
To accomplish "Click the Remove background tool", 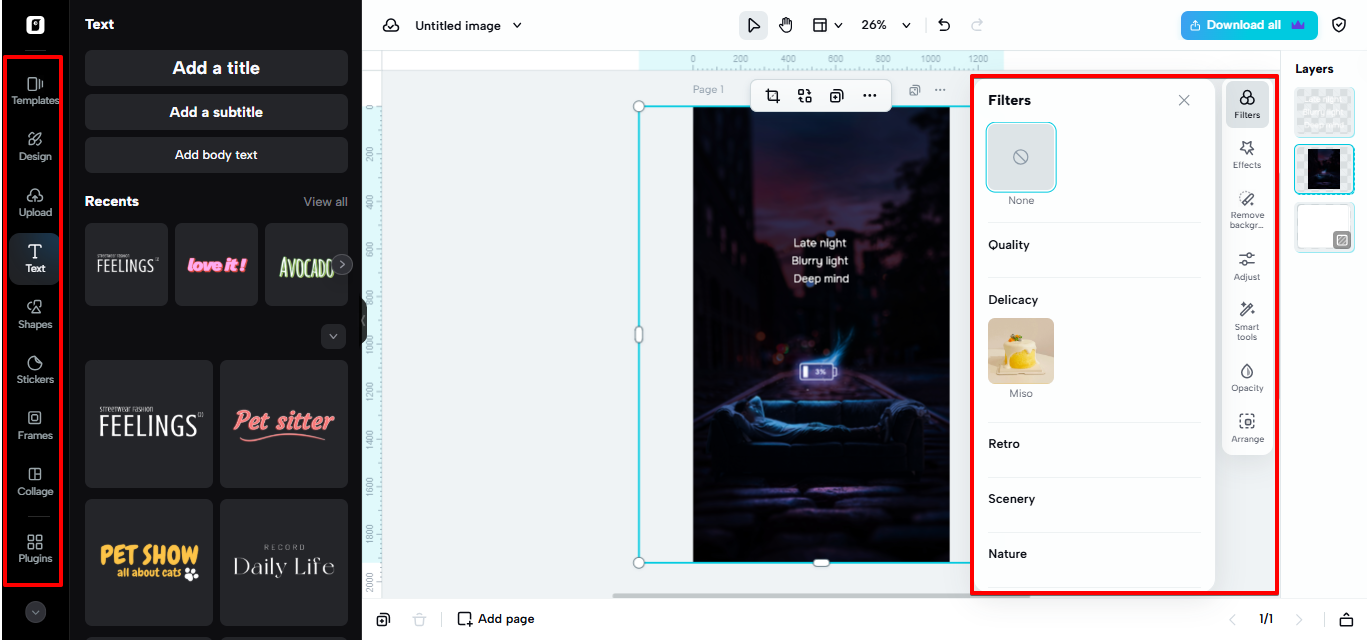I will pos(1247,210).
